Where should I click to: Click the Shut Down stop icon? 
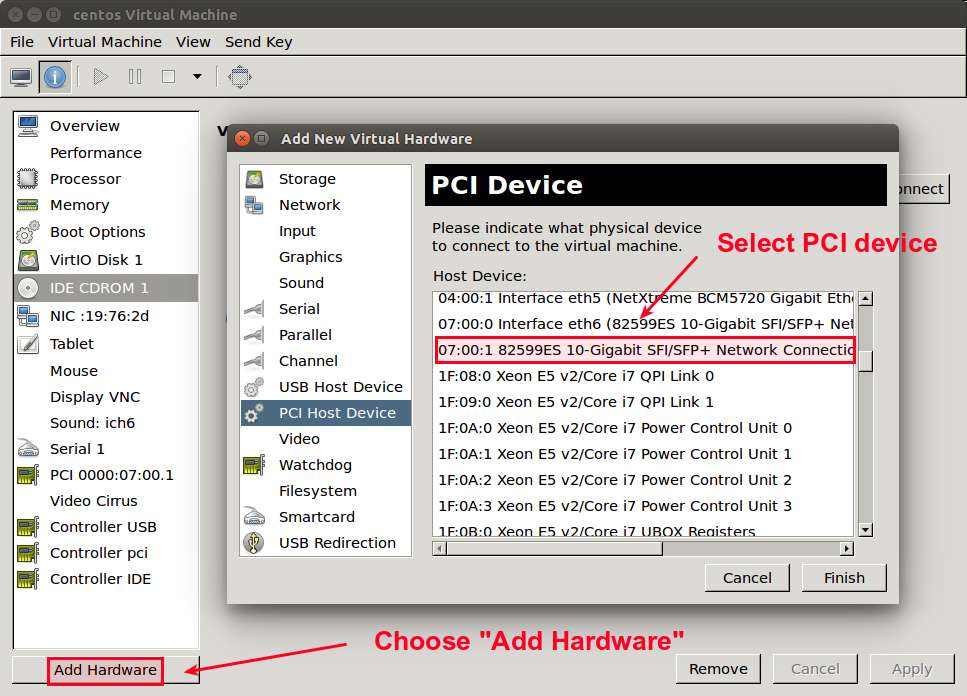coord(168,77)
